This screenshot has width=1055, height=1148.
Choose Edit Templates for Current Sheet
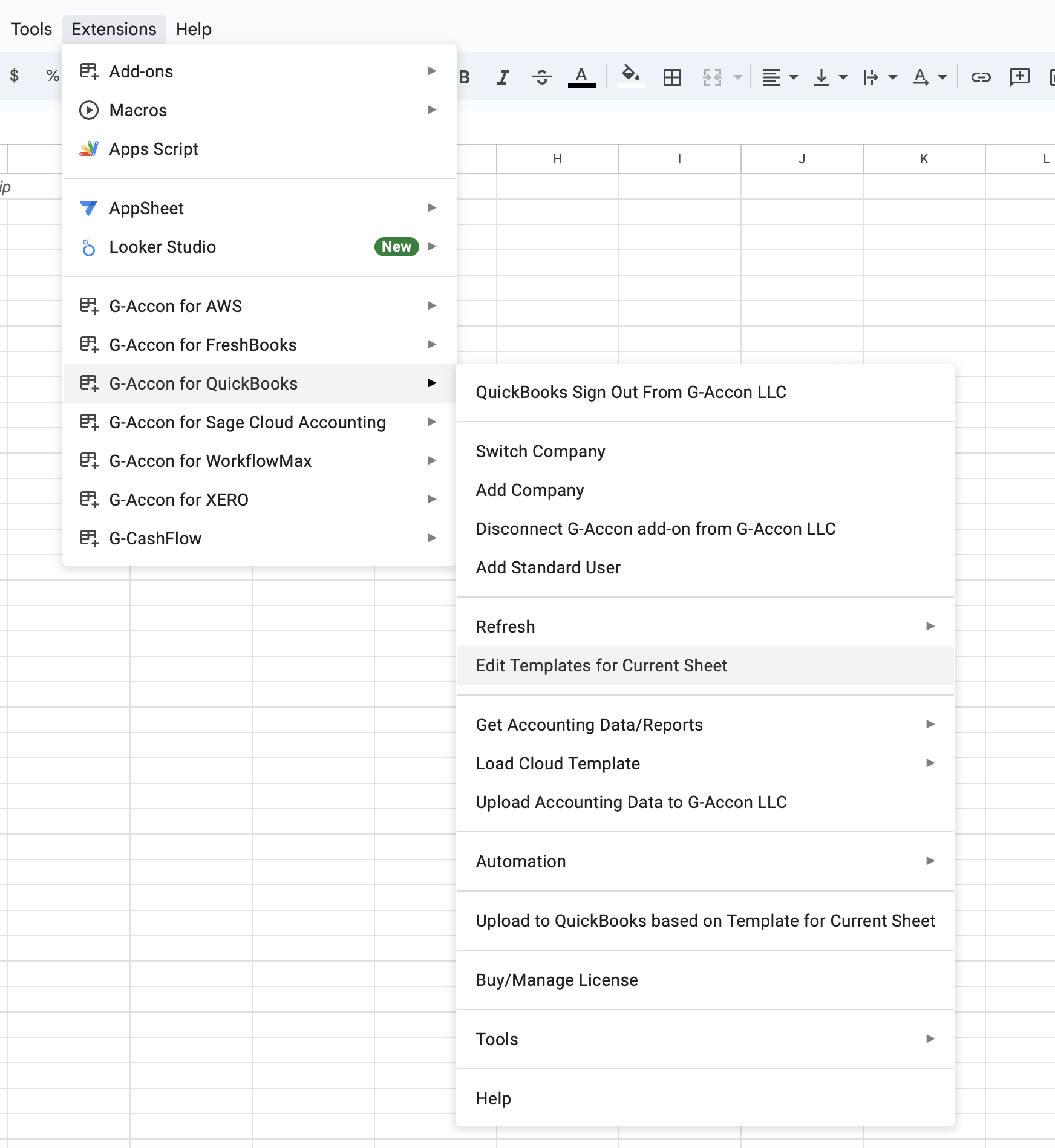click(x=705, y=665)
